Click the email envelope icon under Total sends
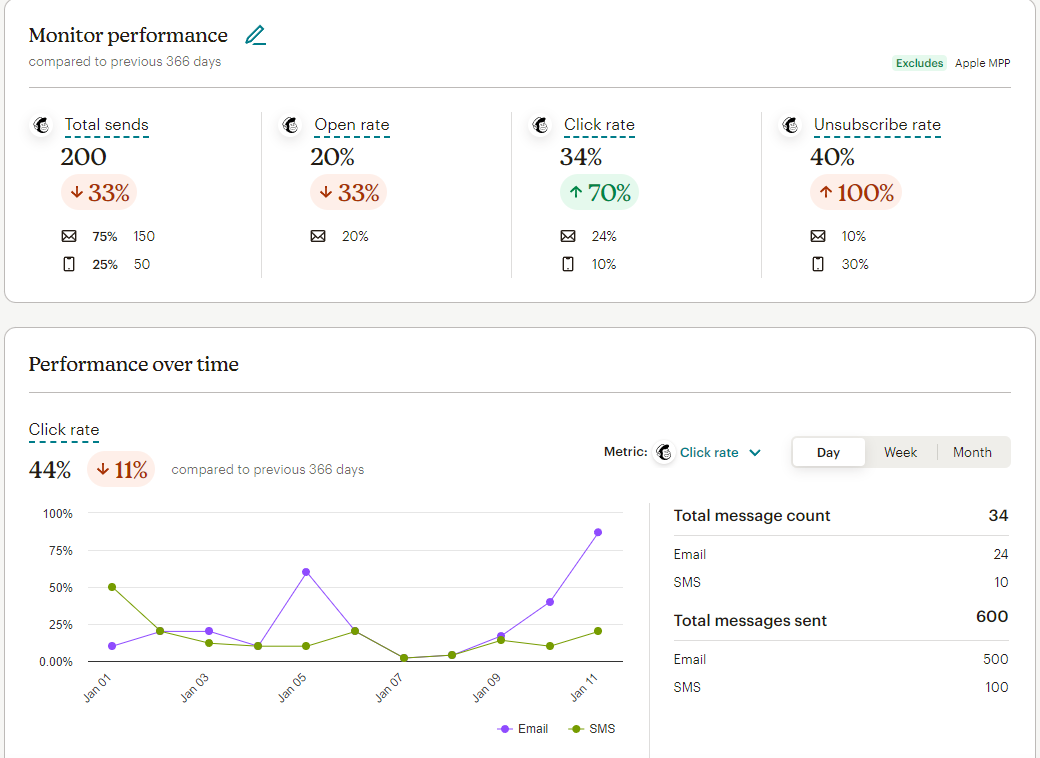Image resolution: width=1040 pixels, height=758 pixels. point(69,237)
